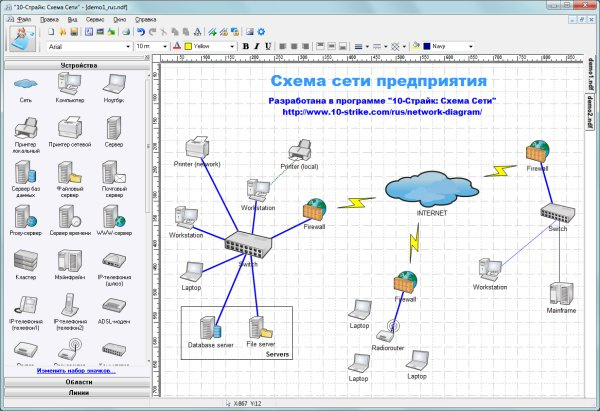Open the Сервис menu
This screenshot has height=411, width=600.
tap(93, 18)
